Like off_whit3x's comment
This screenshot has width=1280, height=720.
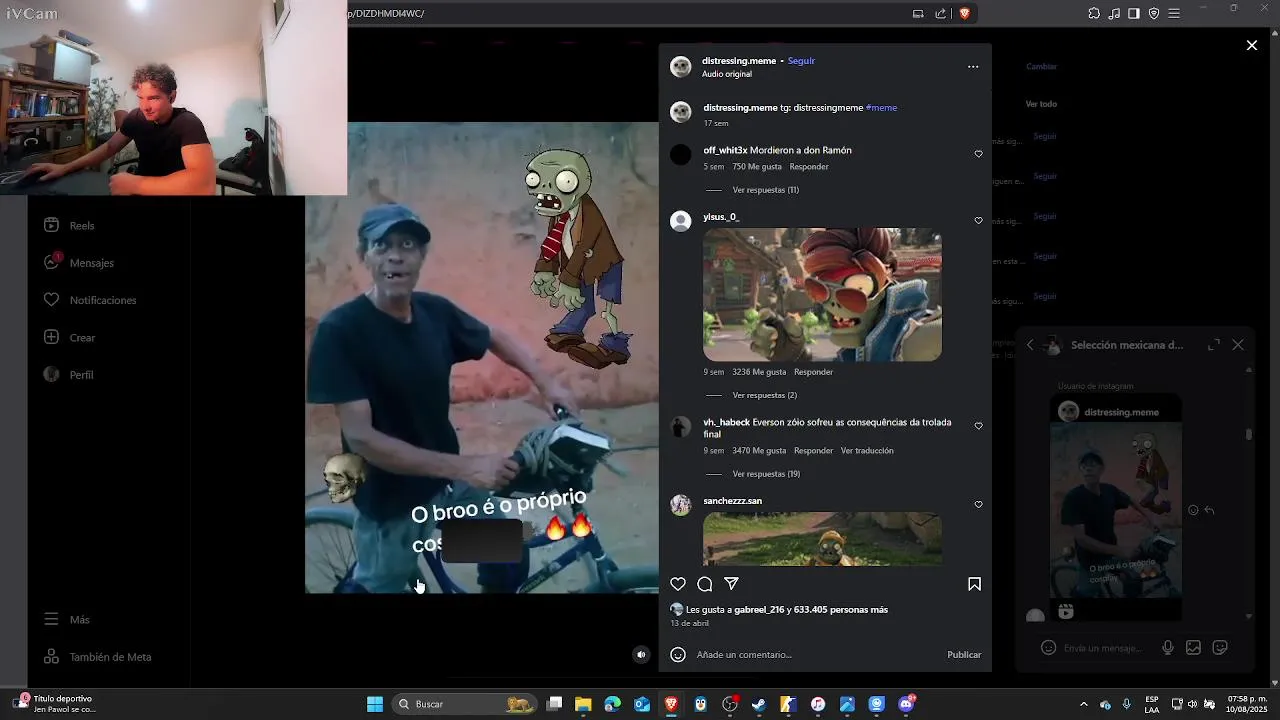pyautogui.click(x=979, y=154)
